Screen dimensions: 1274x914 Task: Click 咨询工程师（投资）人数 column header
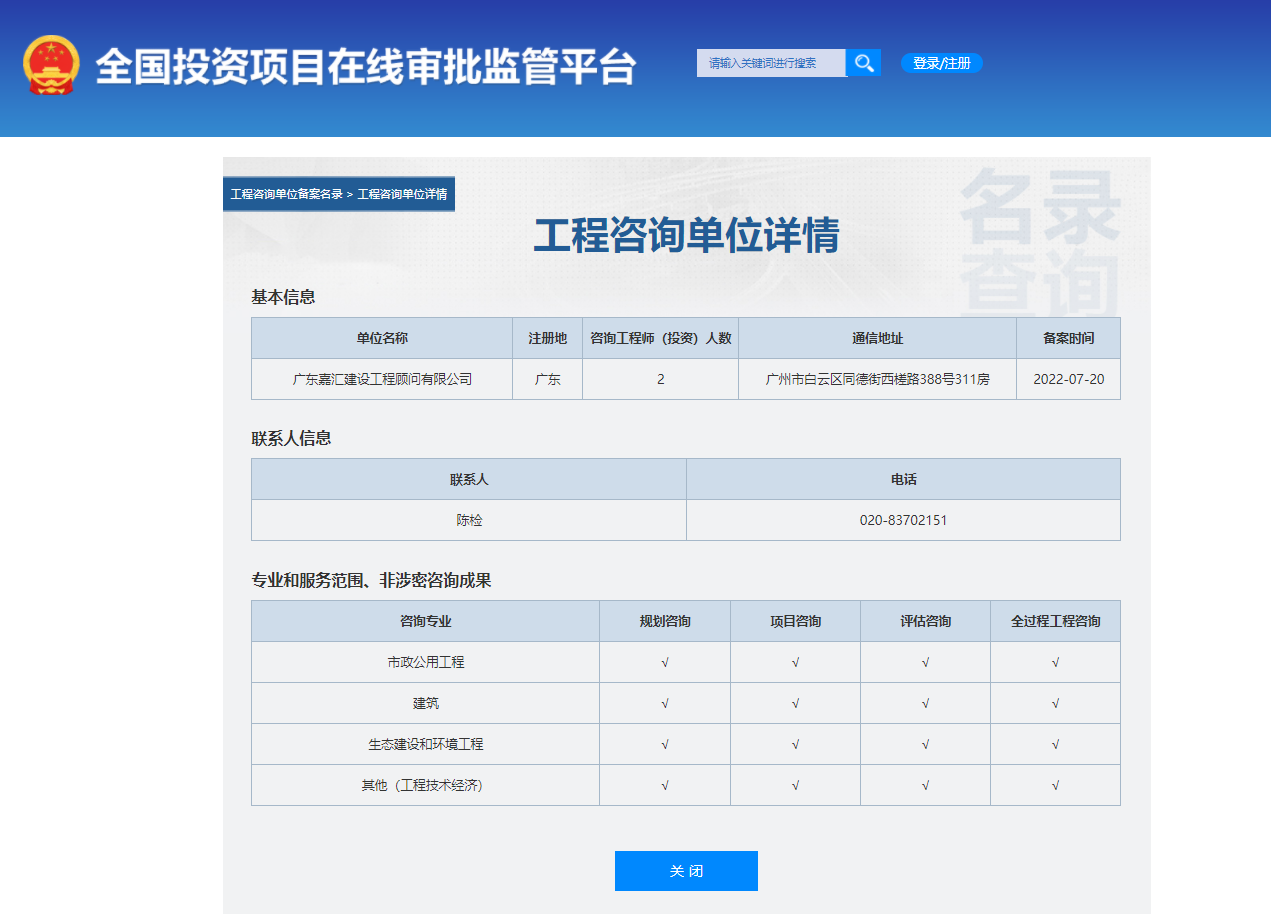click(661, 338)
